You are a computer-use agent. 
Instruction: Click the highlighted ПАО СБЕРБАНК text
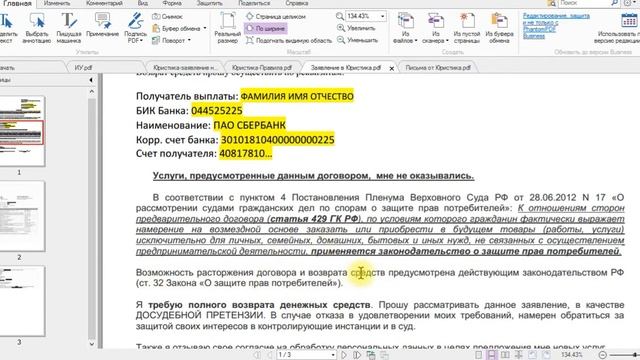[249, 125]
